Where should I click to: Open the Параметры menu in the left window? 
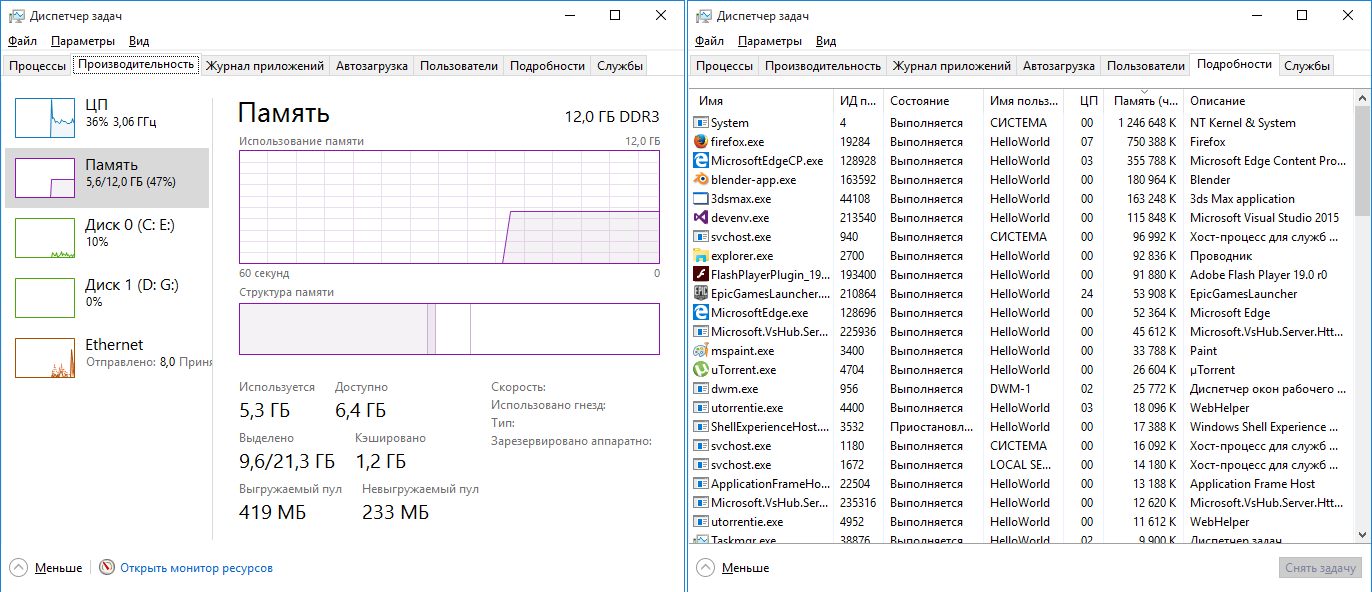(83, 41)
